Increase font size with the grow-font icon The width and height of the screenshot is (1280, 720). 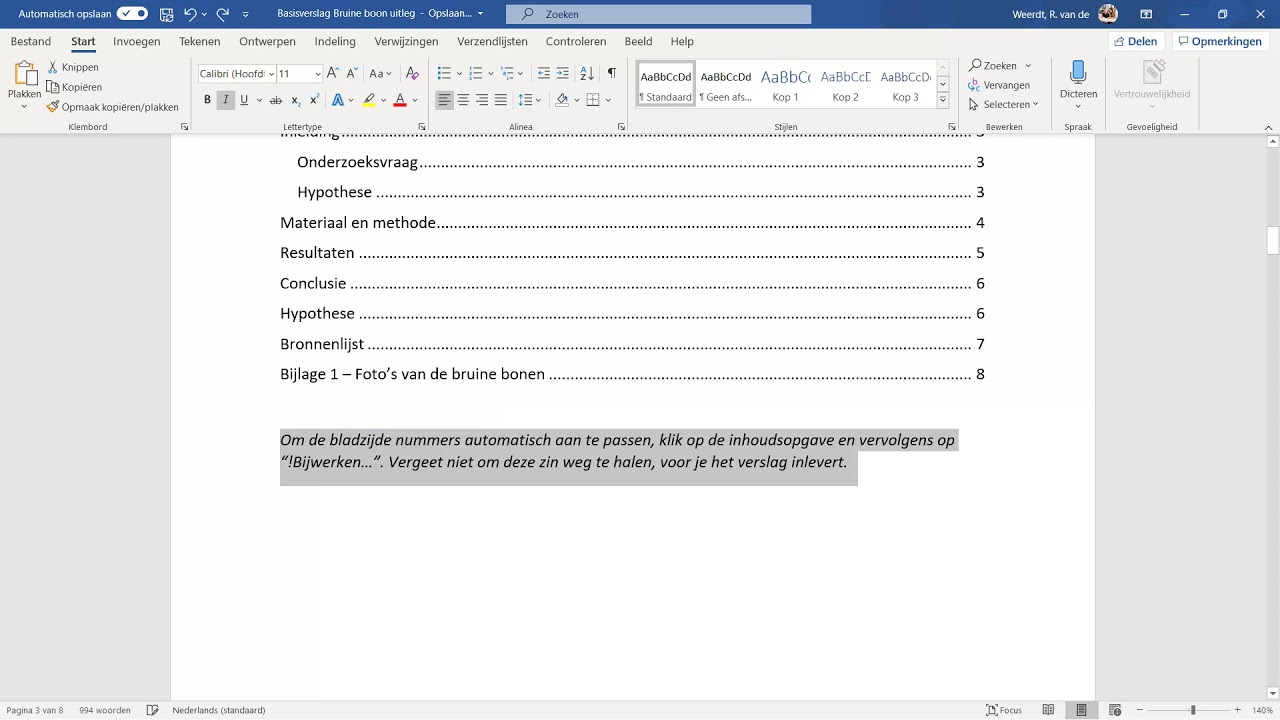333,74
